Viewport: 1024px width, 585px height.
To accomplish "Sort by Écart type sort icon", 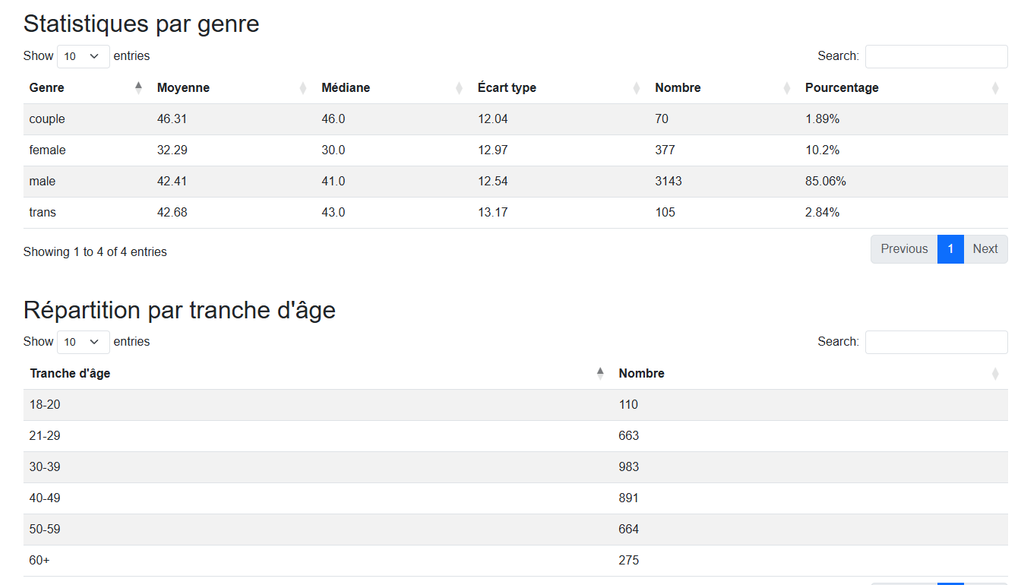I will [x=637, y=88].
